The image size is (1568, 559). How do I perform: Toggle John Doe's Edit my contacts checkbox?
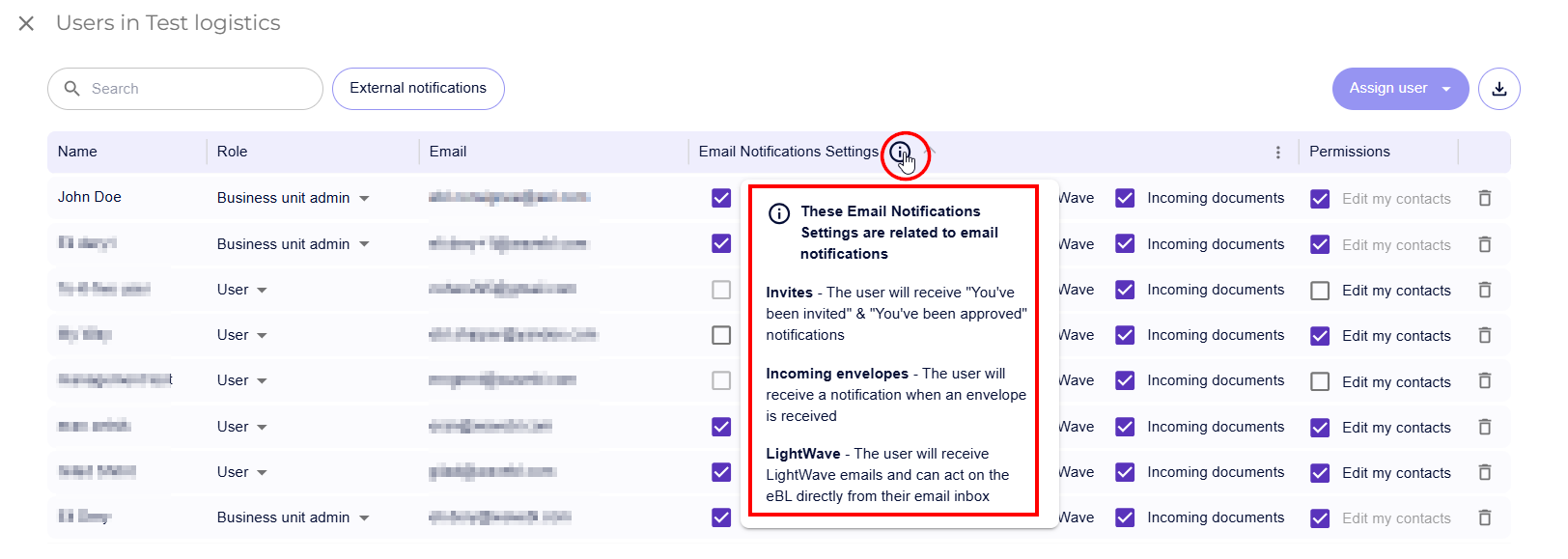[1320, 199]
